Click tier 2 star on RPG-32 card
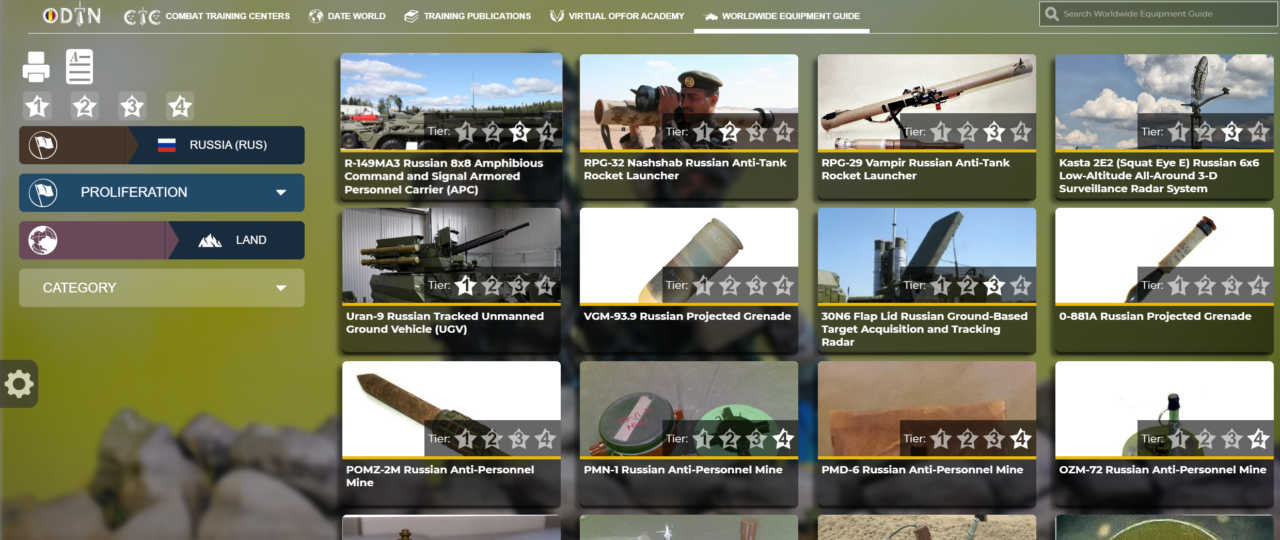 730,132
